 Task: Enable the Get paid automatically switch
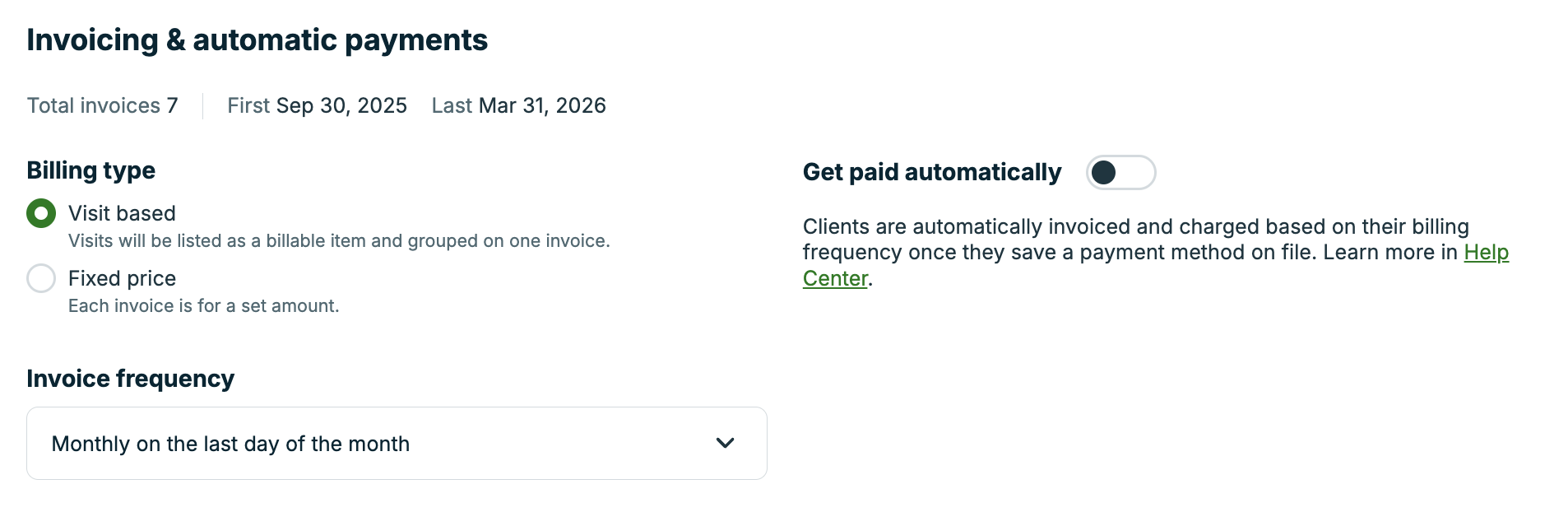(1120, 173)
